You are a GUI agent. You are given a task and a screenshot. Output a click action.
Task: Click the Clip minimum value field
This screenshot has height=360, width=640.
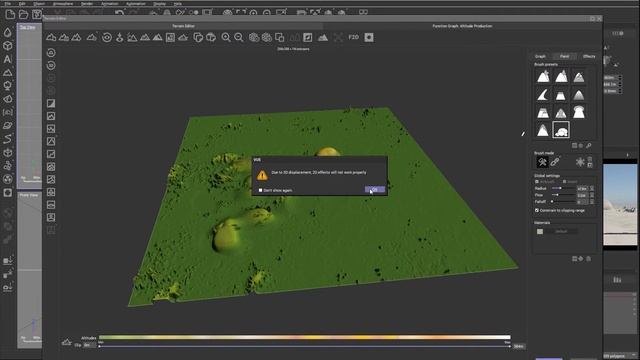(89, 345)
